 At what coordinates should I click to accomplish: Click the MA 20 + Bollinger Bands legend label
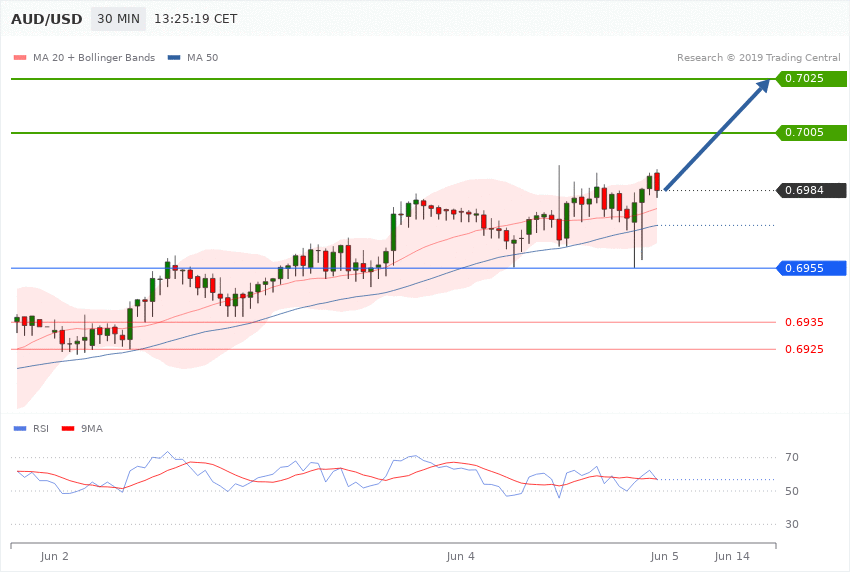94,57
